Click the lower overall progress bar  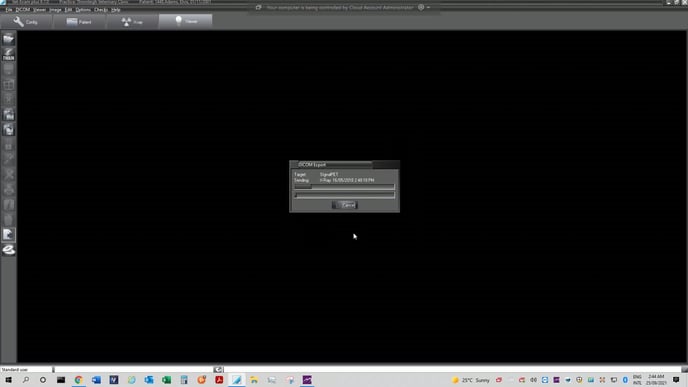(x=344, y=195)
